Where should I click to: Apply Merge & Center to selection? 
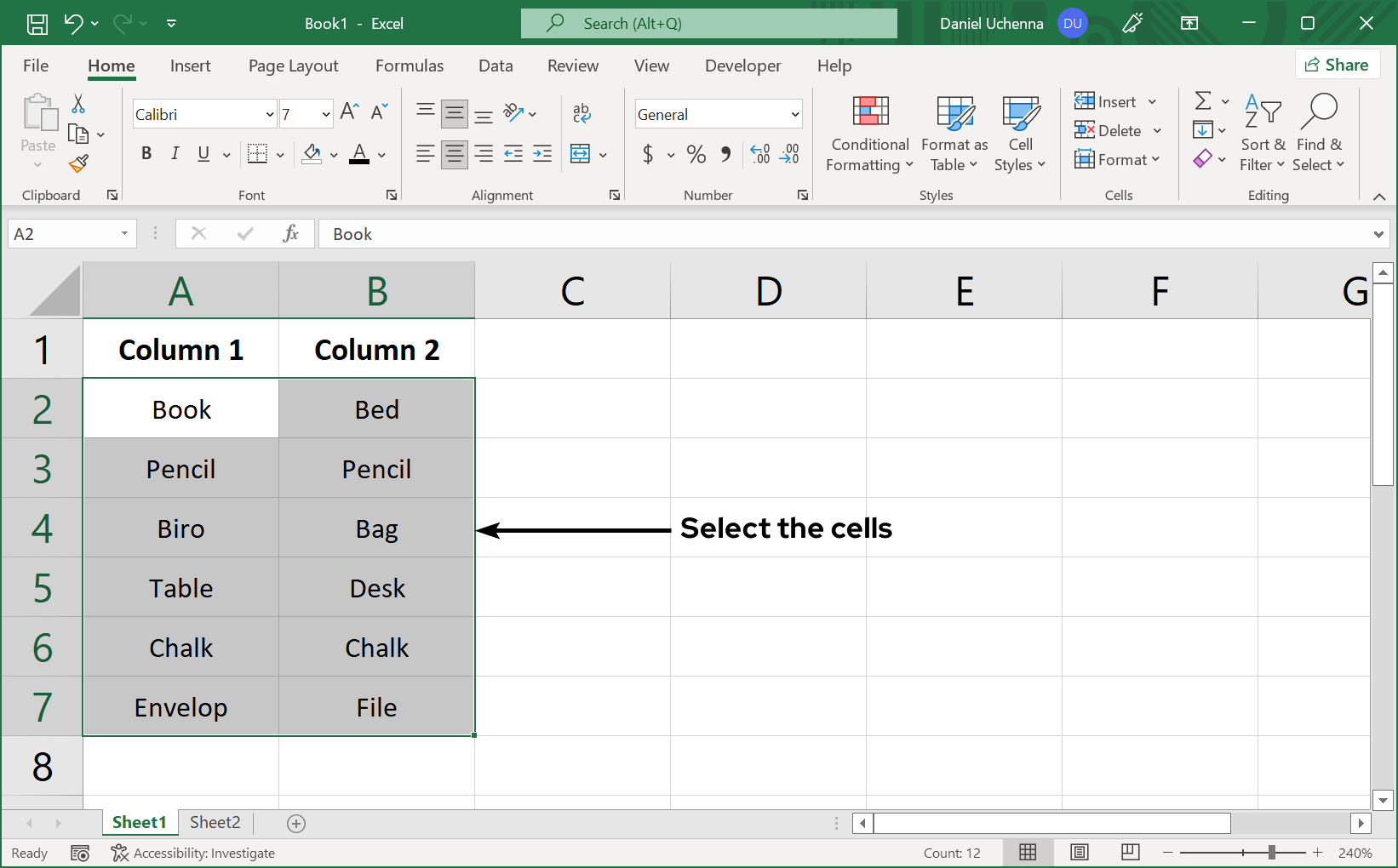pos(582,154)
